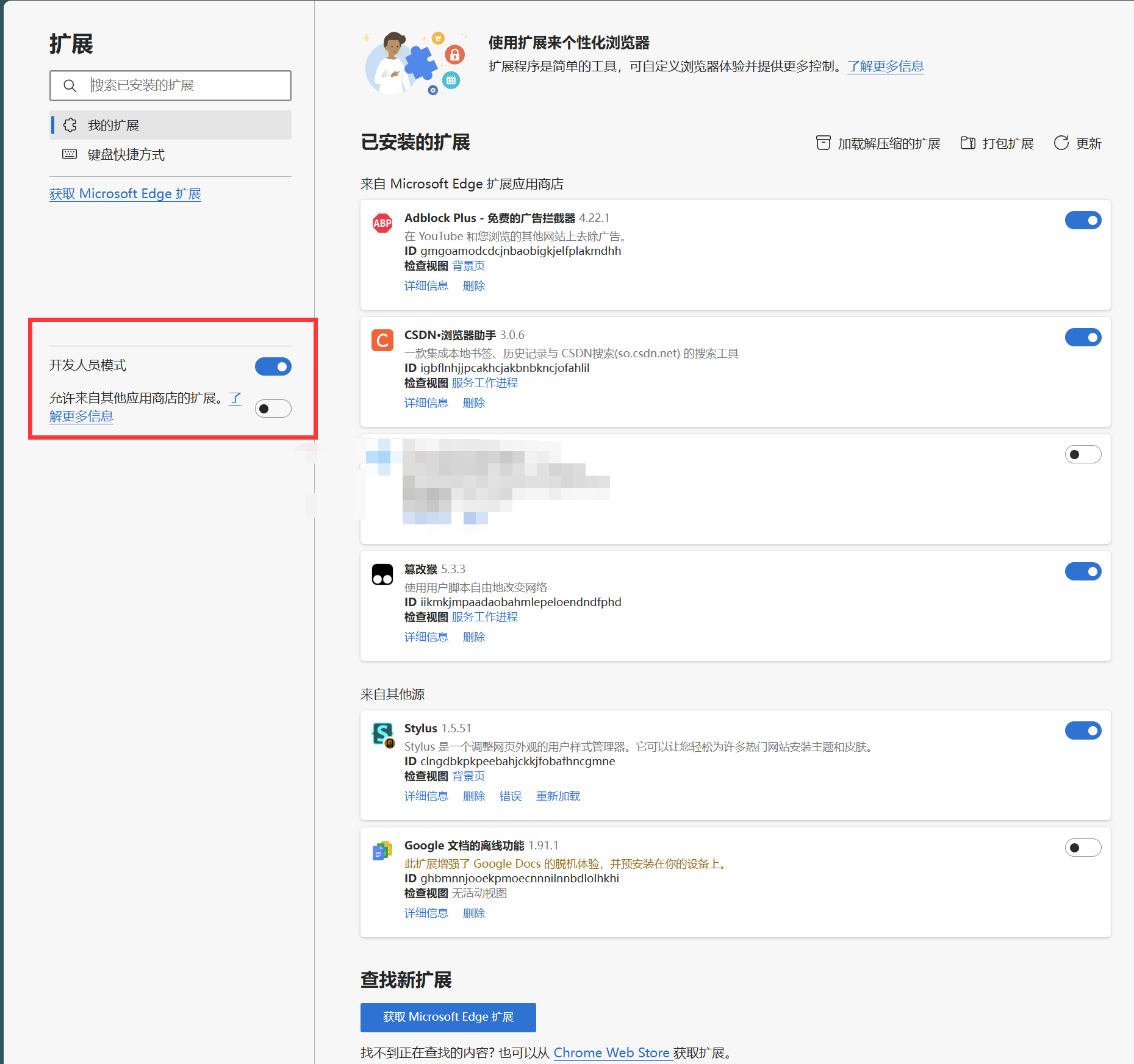Click the extensions banner illustration
Image resolution: width=1134 pixels, height=1064 pixels.
point(415,63)
